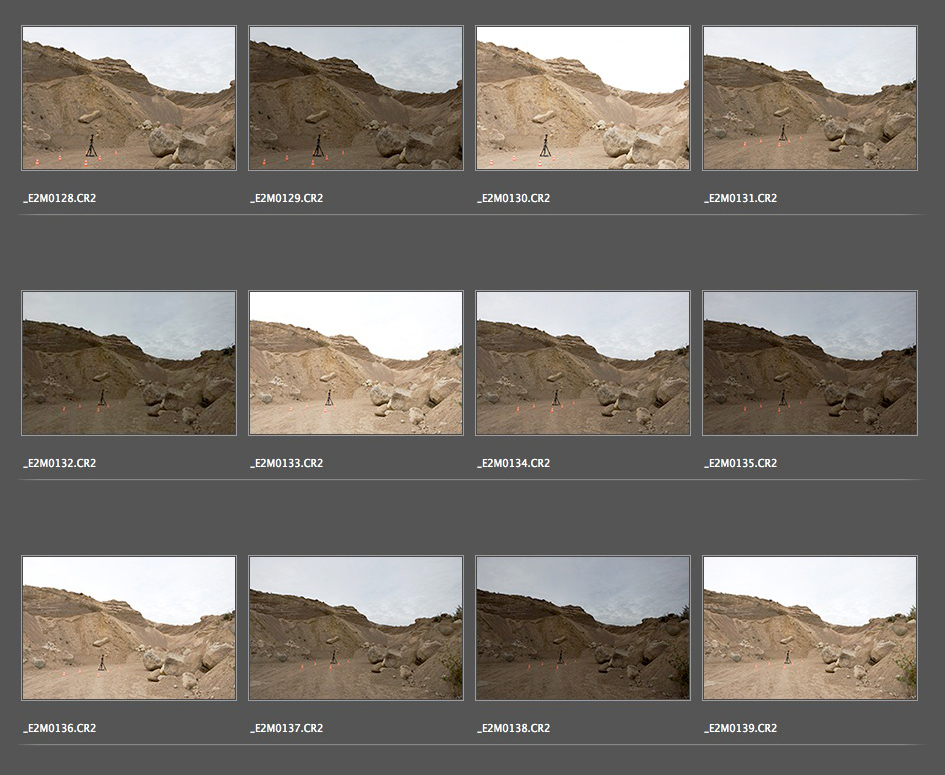Click the _E2M0137.CR2 filename caption
This screenshot has height=775, width=945.
(287, 728)
